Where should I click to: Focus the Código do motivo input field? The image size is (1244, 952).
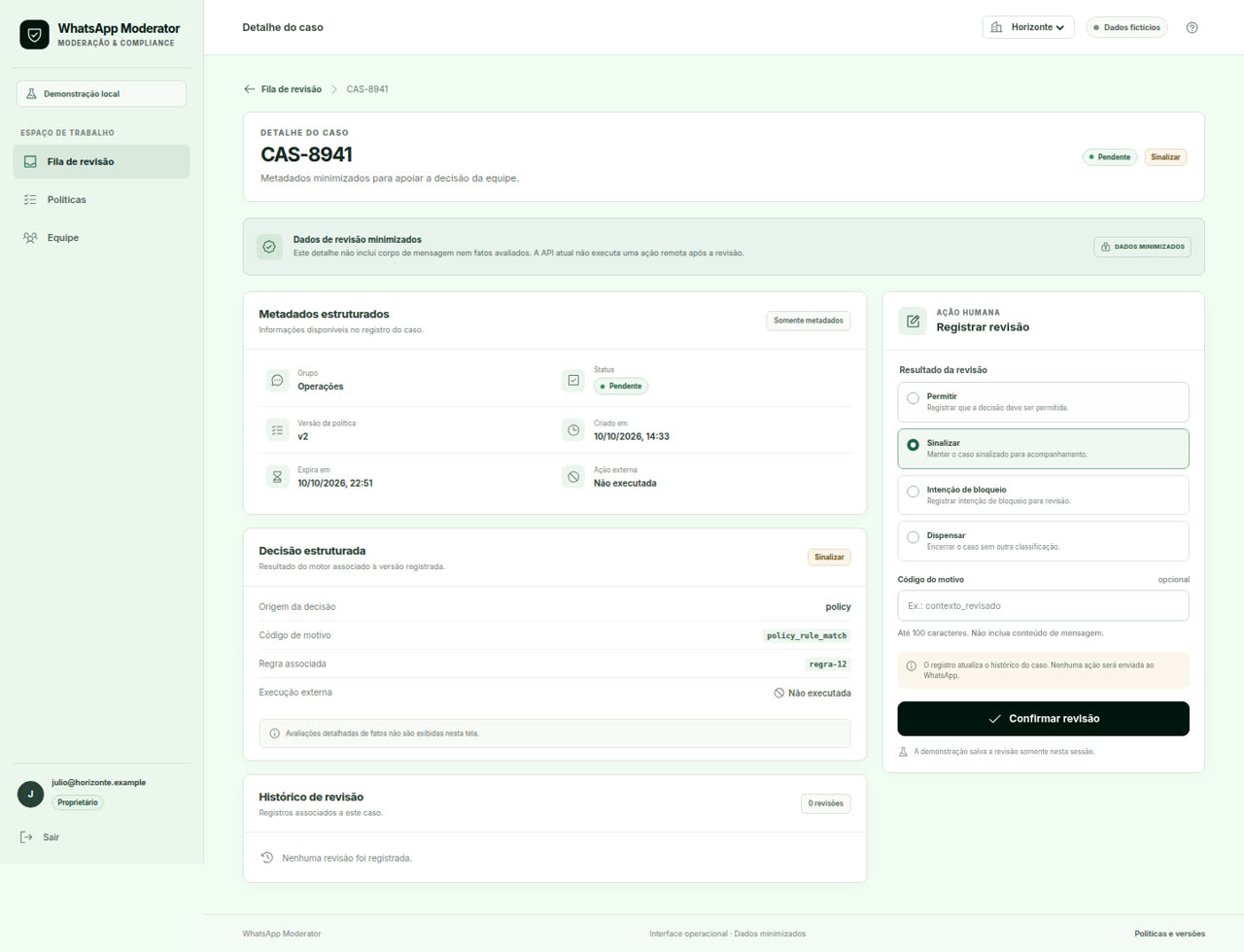1043,606
